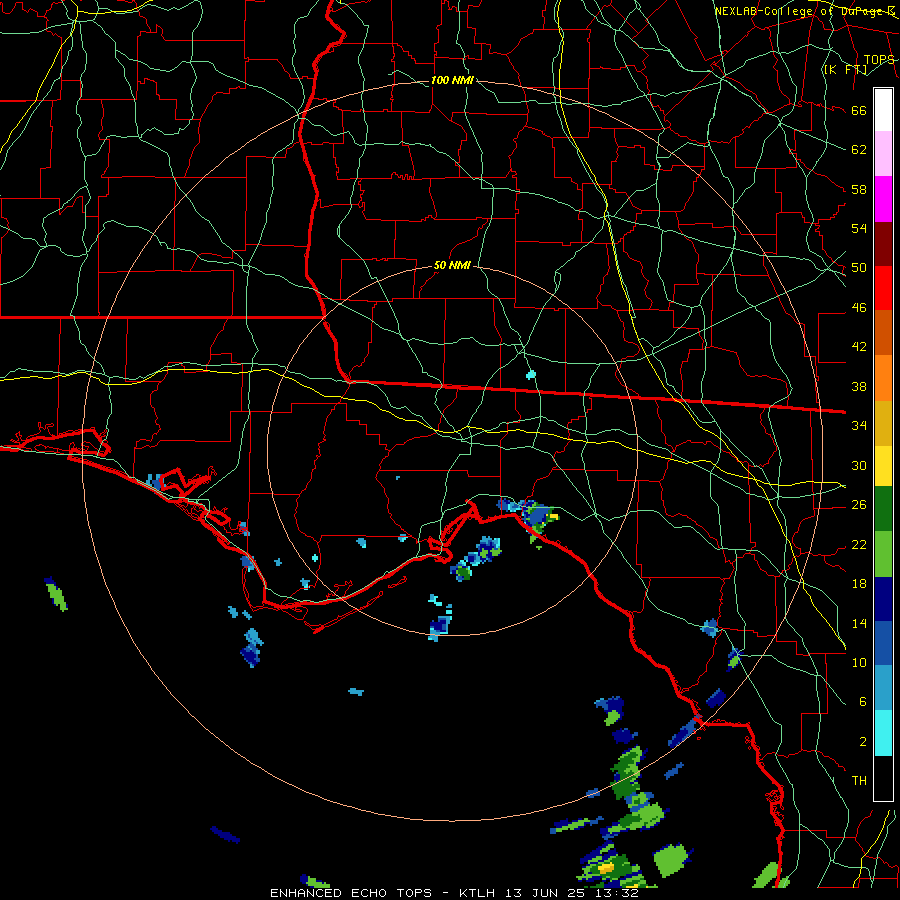Image resolution: width=900 pixels, height=900 pixels.
Task: Select the dark green legend swatch
Action: [883, 509]
